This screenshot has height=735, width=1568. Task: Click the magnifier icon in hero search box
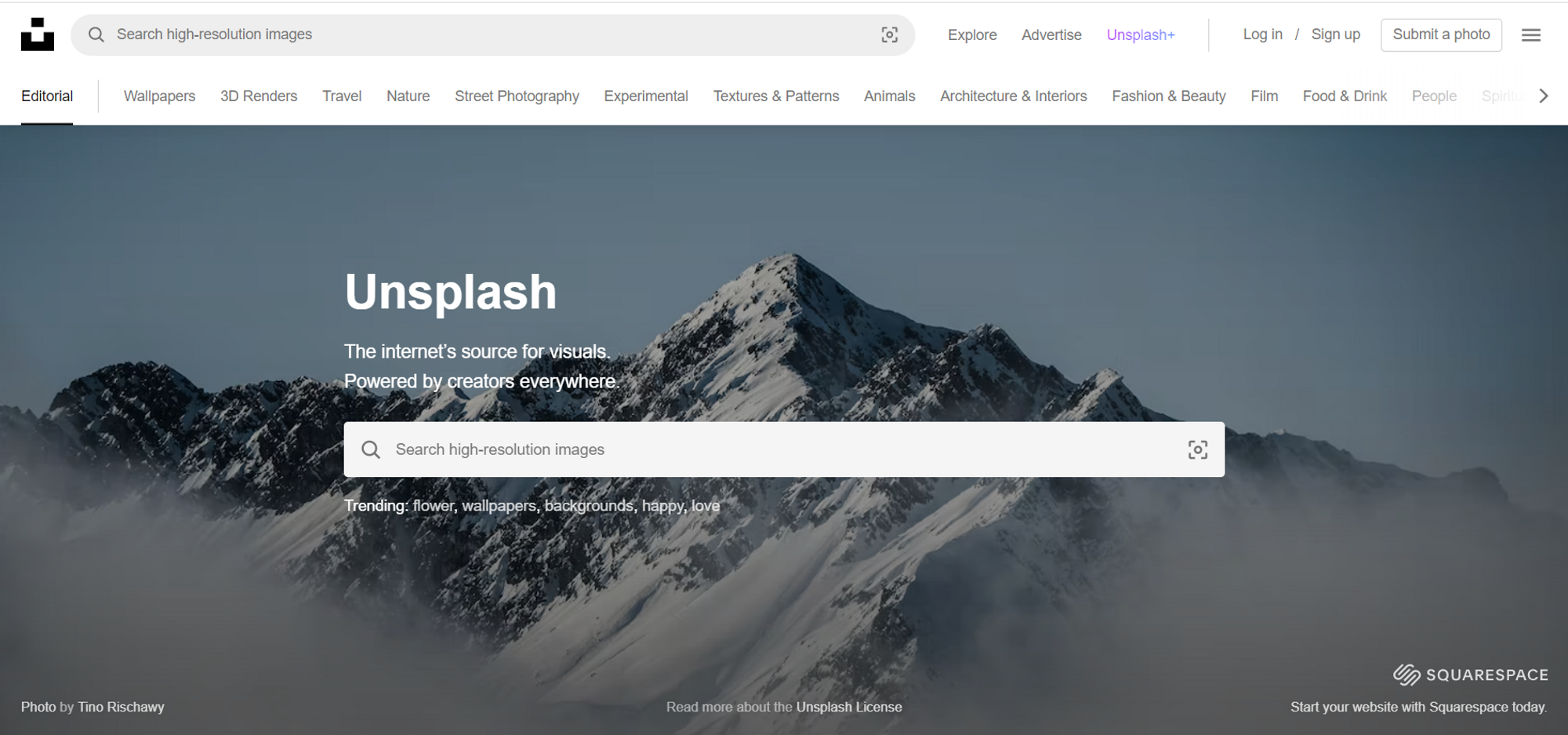[371, 449]
